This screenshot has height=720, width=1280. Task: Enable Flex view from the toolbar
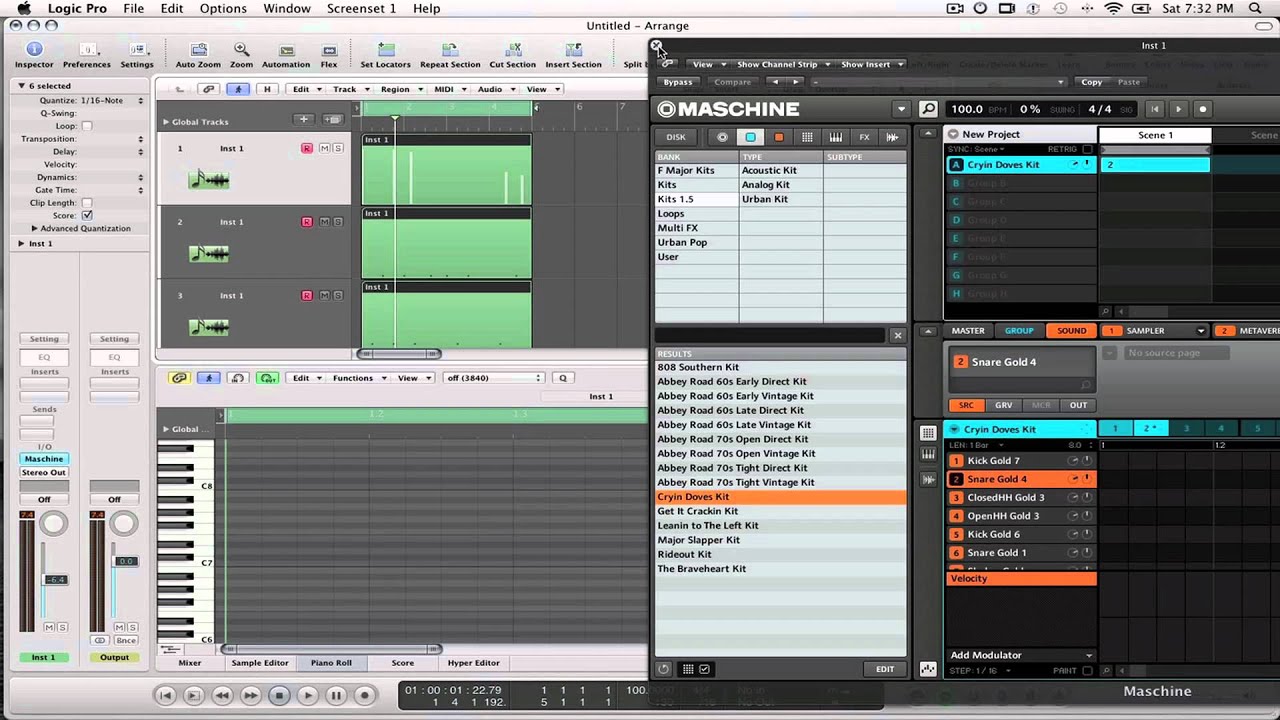(329, 50)
